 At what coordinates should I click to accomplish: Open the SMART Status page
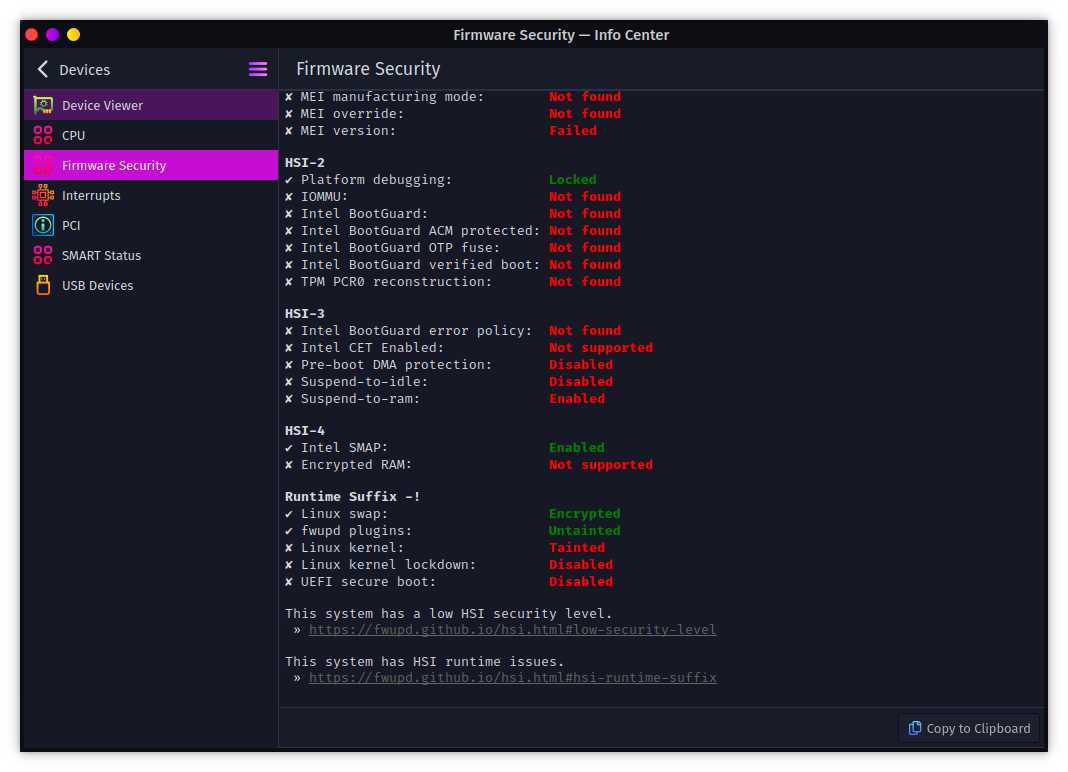point(151,255)
